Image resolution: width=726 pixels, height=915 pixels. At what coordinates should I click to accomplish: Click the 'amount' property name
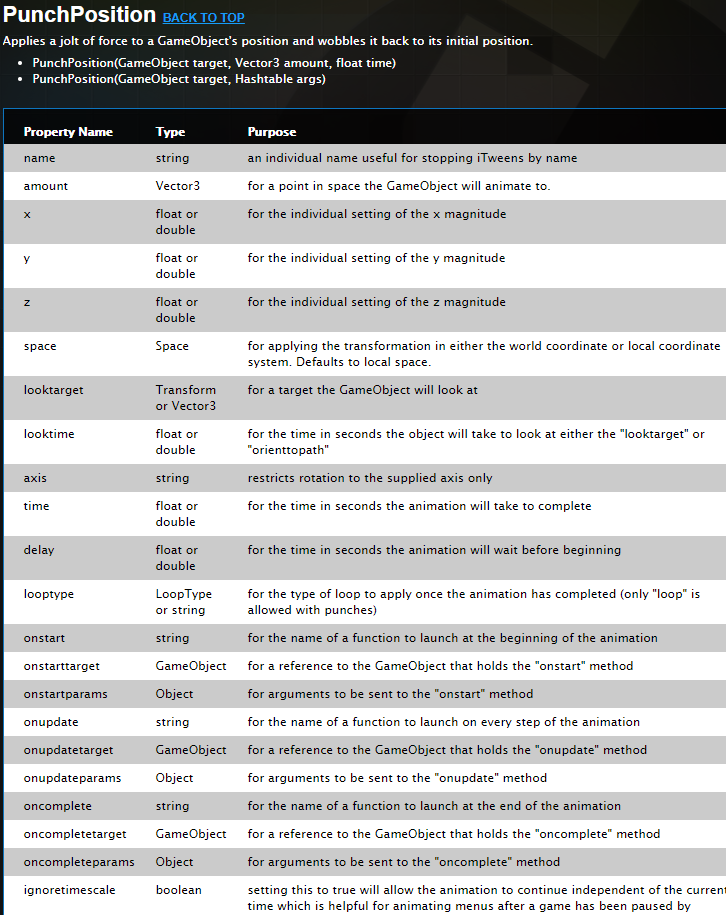tap(46, 186)
